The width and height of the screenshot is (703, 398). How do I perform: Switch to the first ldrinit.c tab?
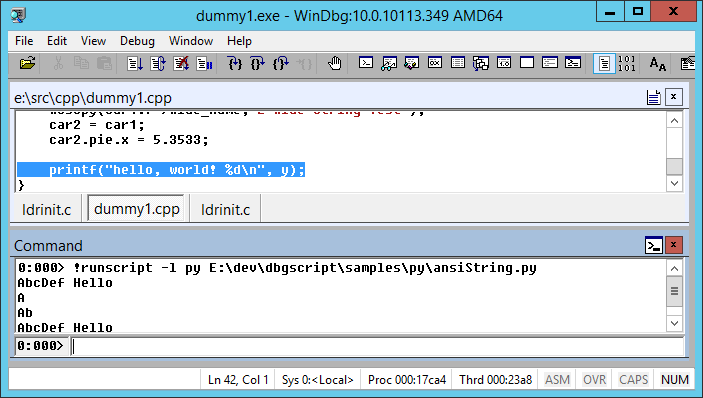(47, 209)
